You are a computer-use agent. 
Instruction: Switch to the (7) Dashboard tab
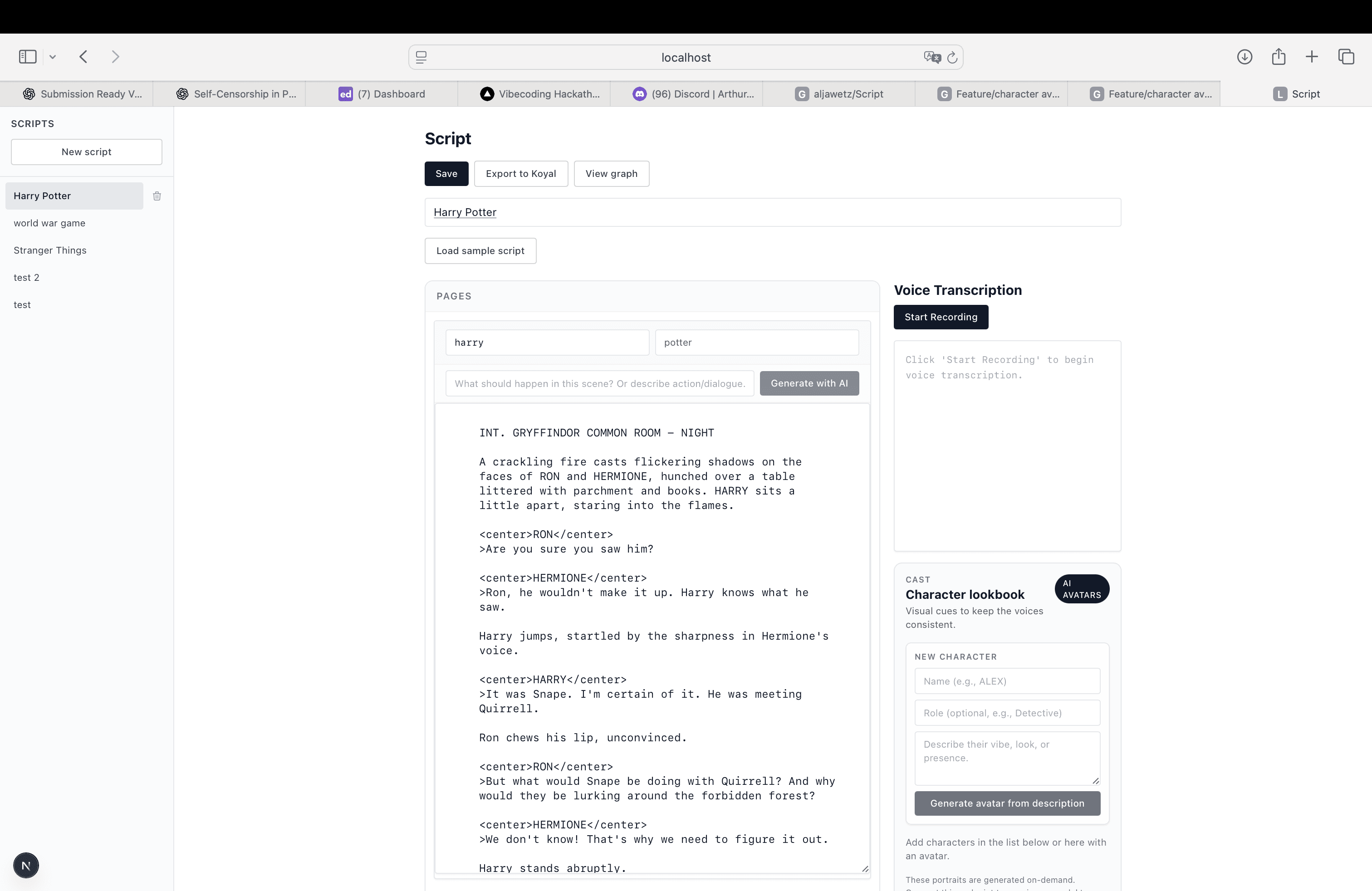click(382, 94)
